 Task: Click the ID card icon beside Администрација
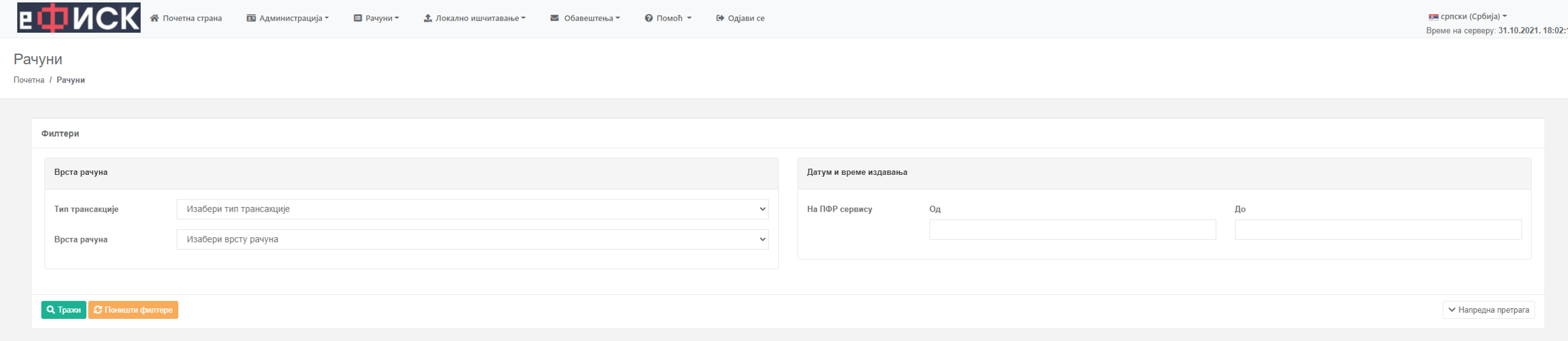251,18
